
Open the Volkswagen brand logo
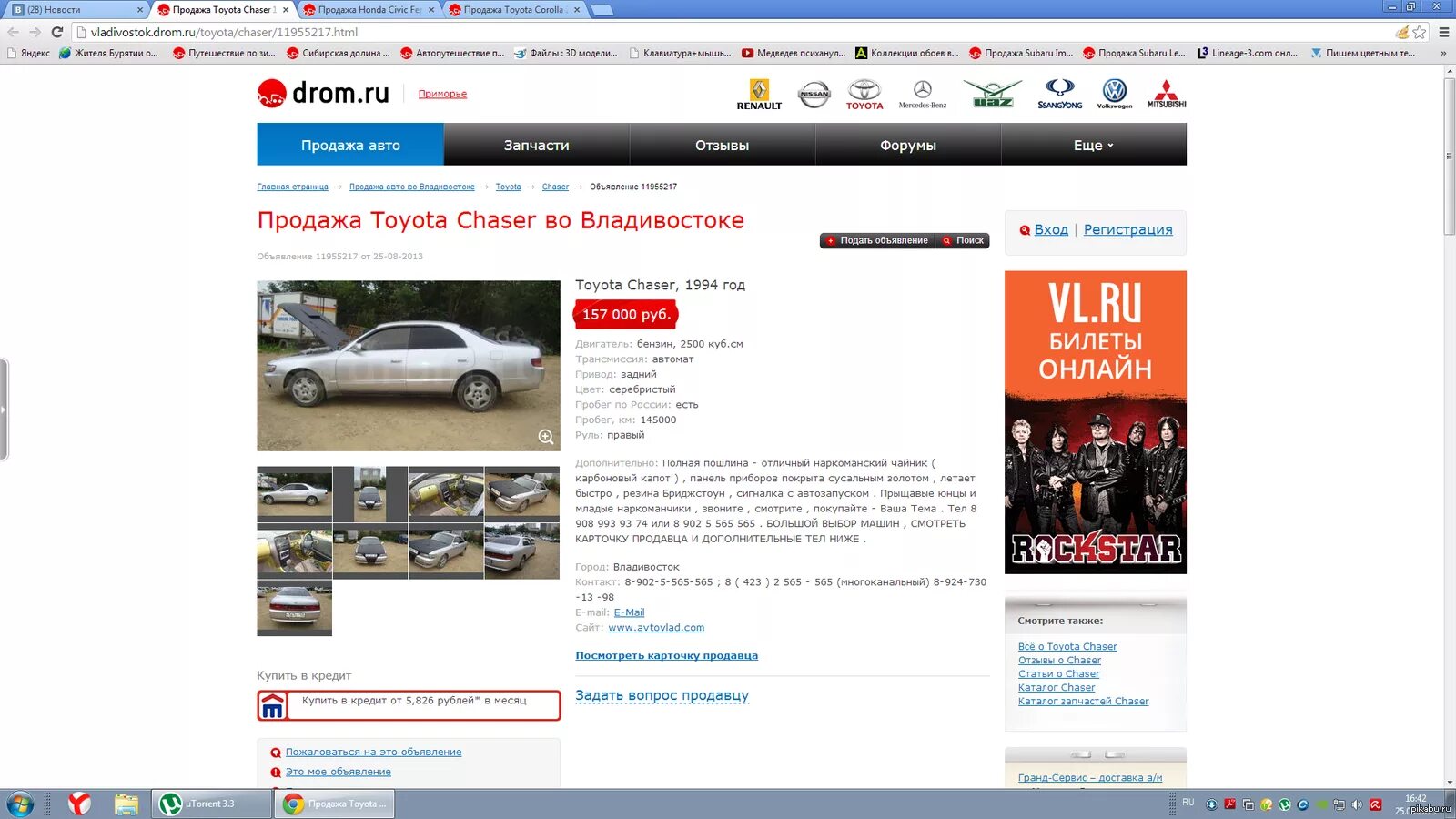[x=1115, y=94]
